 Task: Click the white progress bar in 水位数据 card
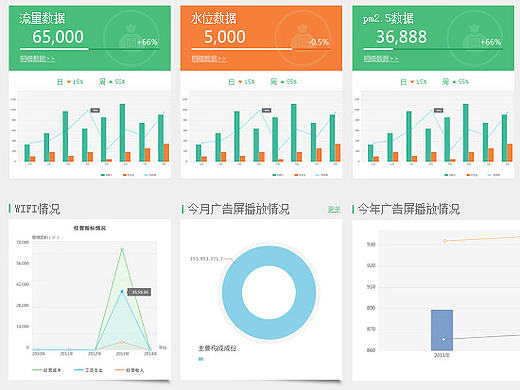(x=242, y=49)
